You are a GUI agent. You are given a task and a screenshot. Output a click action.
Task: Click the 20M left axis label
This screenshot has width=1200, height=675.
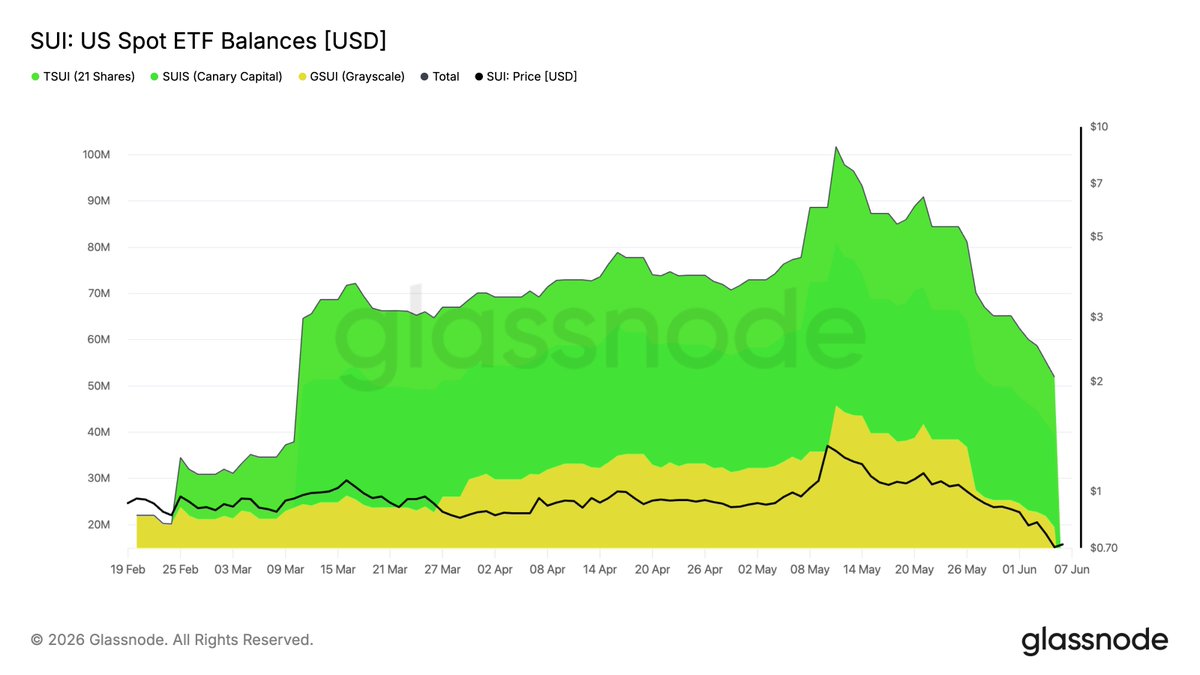98,525
